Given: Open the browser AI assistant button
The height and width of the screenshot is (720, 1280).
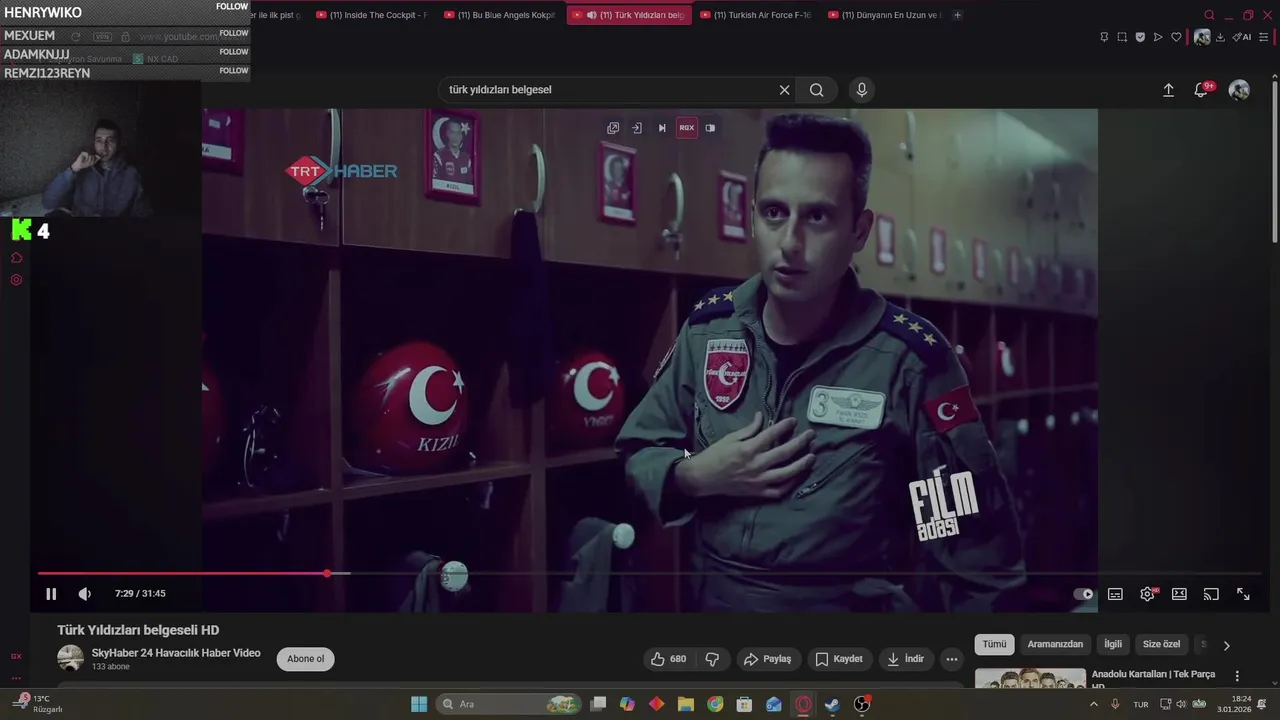Looking at the screenshot, I should (x=1243, y=37).
